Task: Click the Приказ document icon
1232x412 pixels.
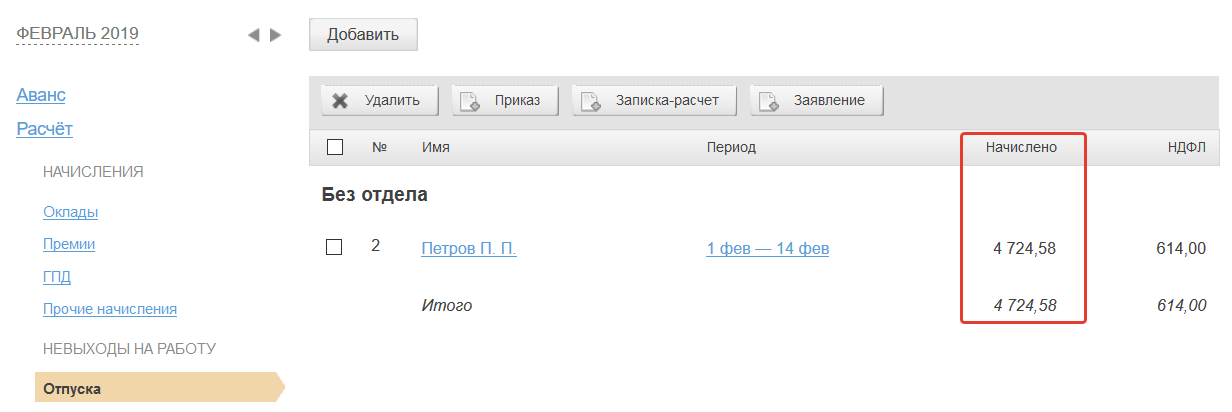Action: click(x=468, y=101)
